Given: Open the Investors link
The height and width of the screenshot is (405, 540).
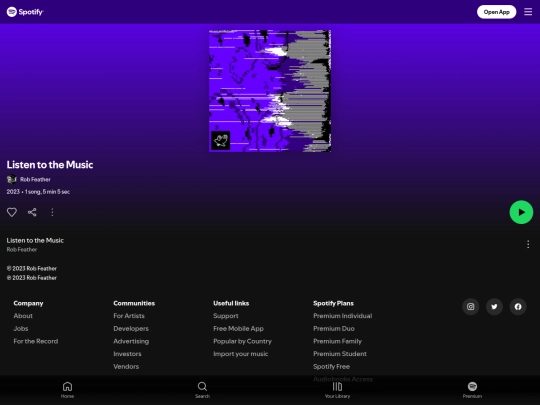Looking at the screenshot, I should tap(127, 354).
